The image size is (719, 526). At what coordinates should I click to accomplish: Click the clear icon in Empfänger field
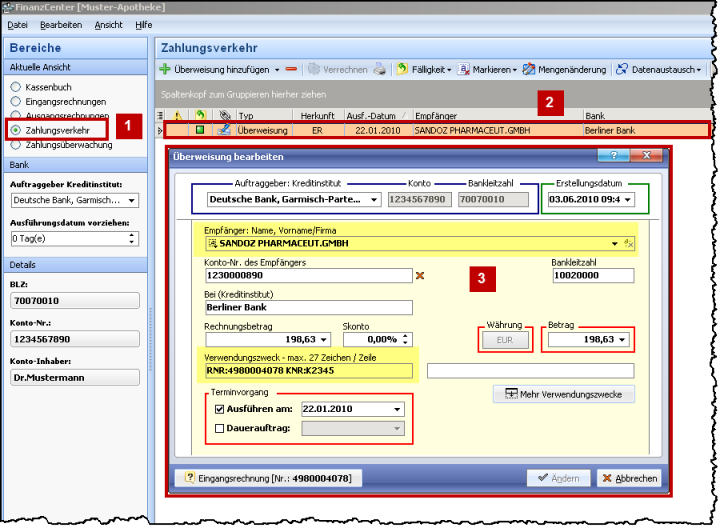(x=628, y=243)
